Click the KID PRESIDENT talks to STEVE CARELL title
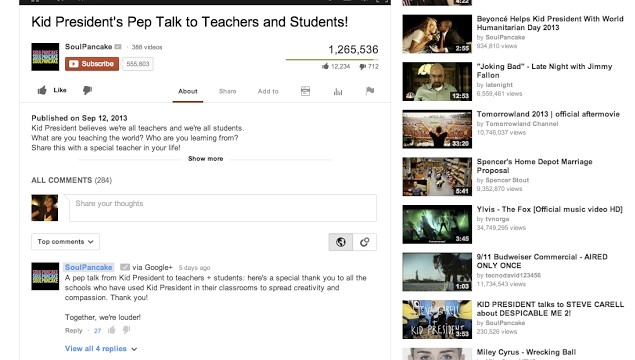Viewport: 635px width, 360px height. click(550, 309)
